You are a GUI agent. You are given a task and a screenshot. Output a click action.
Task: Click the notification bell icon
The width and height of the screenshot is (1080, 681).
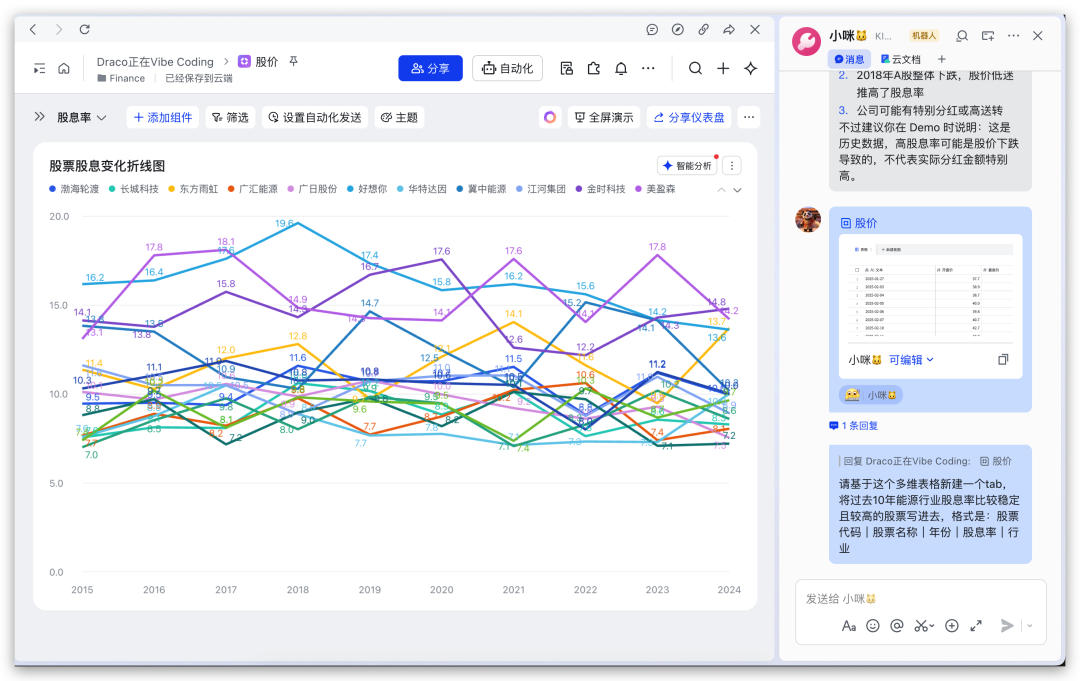click(621, 69)
